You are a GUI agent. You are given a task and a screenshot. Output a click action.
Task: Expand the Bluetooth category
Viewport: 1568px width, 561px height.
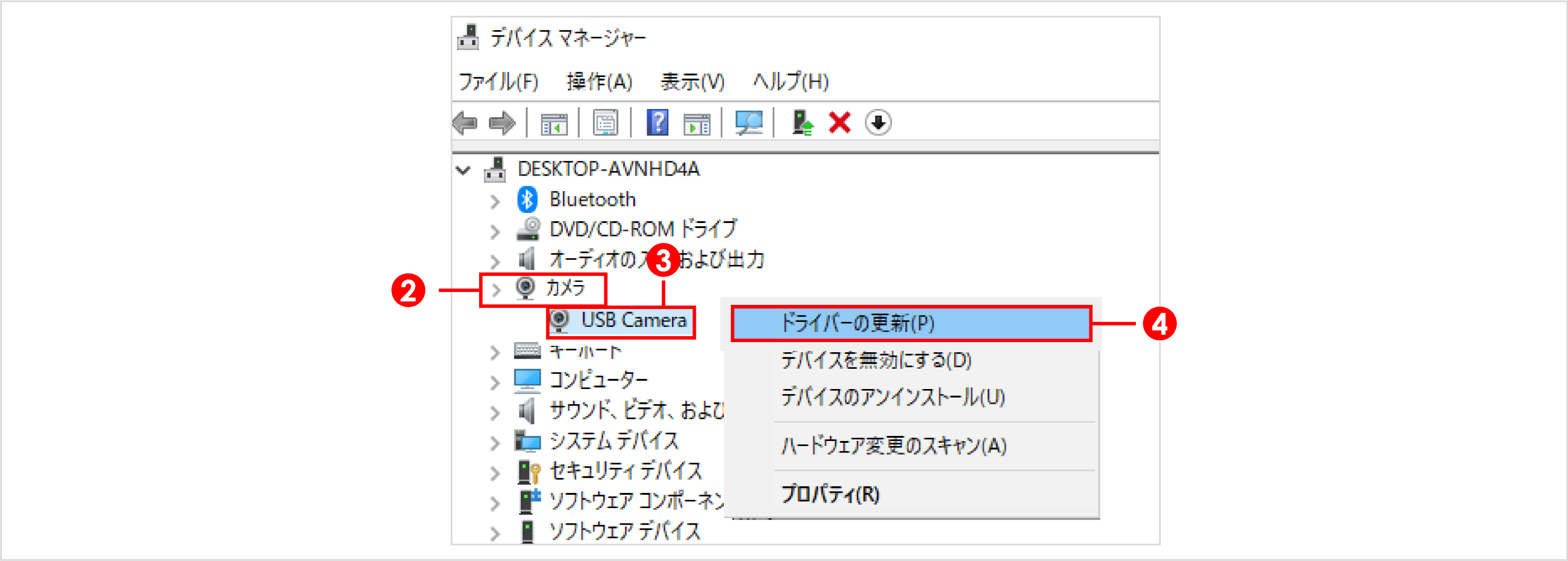tap(496, 200)
